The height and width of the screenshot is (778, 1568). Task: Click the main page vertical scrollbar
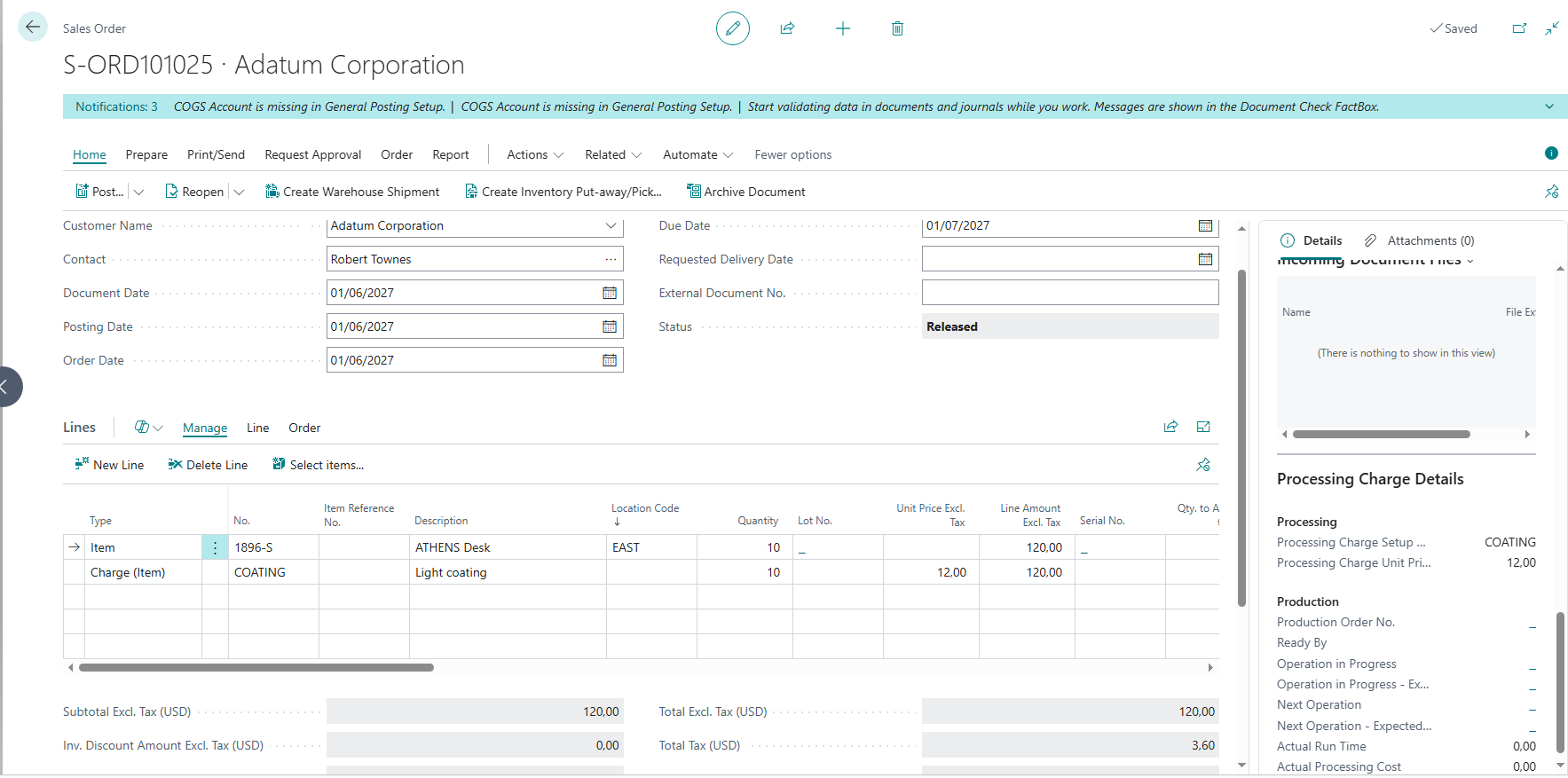[x=1241, y=438]
